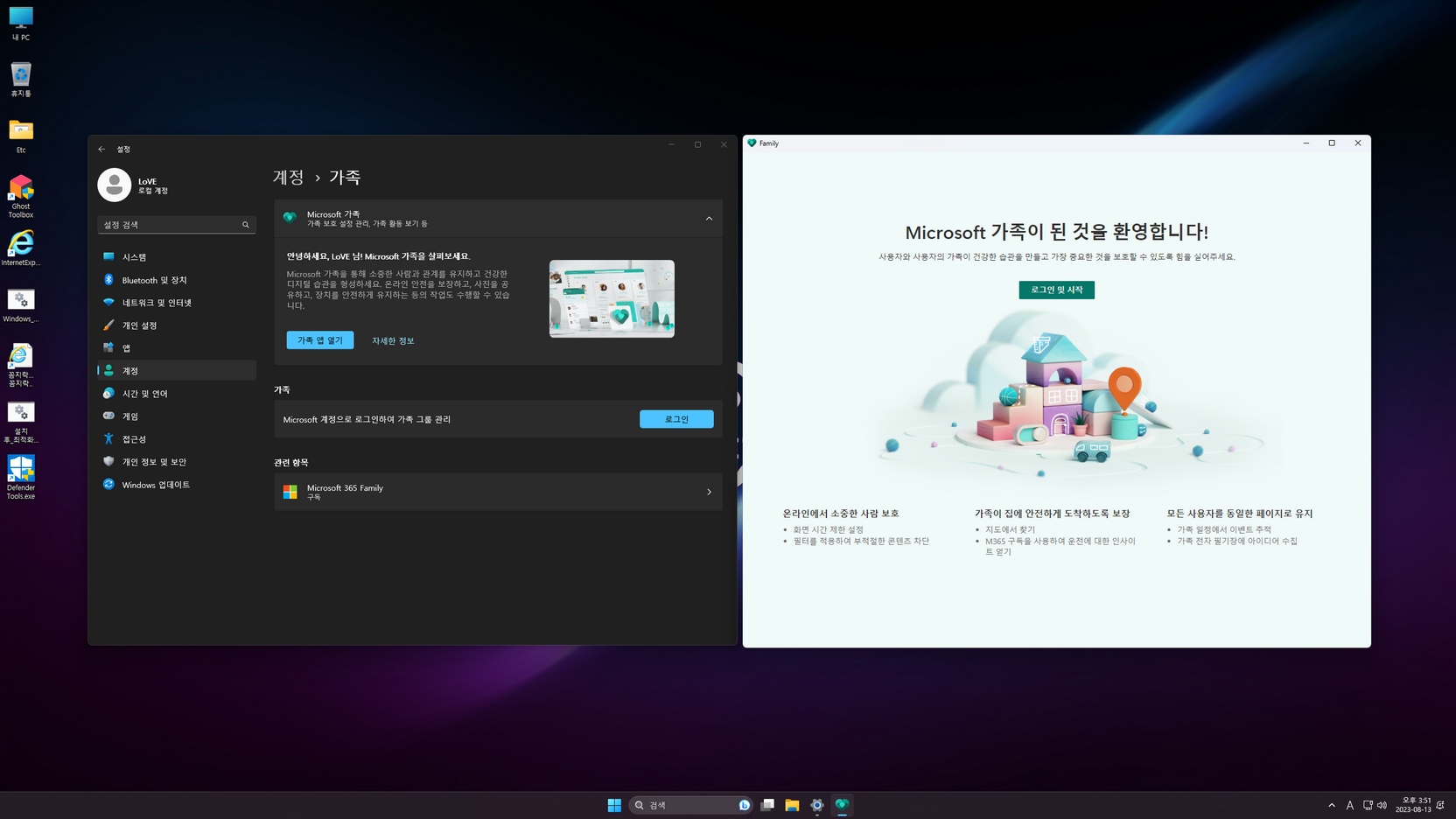Viewport: 1456px width, 819px height.
Task: Launch Internet Explorer desktop shortcut
Action: tap(21, 248)
